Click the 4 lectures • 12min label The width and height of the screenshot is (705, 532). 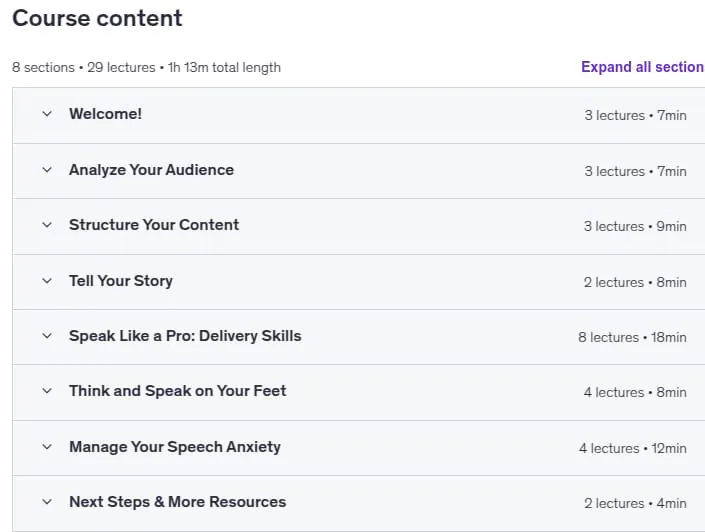633,448
